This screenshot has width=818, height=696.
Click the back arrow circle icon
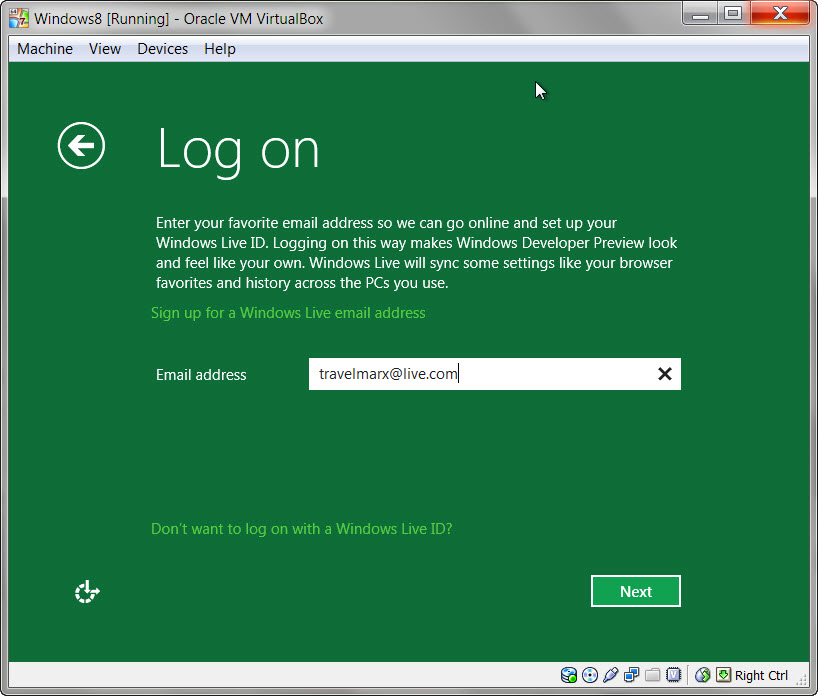coord(81,146)
